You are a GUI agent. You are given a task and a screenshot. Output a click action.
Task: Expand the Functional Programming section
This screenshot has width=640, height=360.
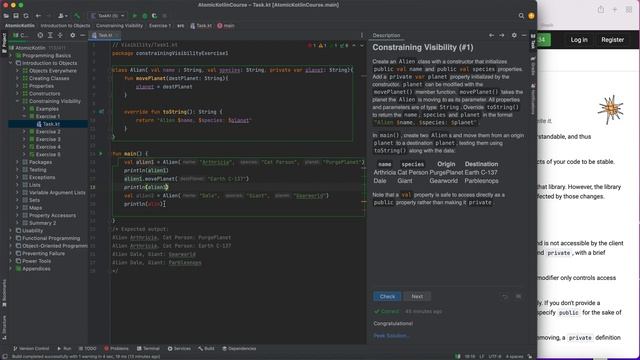pos(11,238)
